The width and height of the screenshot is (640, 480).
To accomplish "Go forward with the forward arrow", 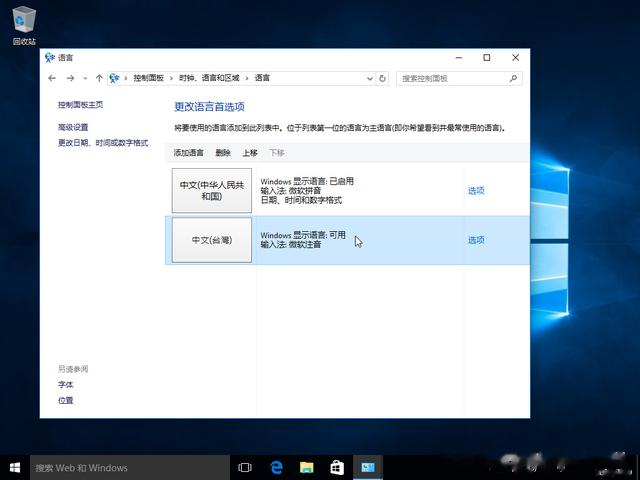I will click(x=71, y=78).
